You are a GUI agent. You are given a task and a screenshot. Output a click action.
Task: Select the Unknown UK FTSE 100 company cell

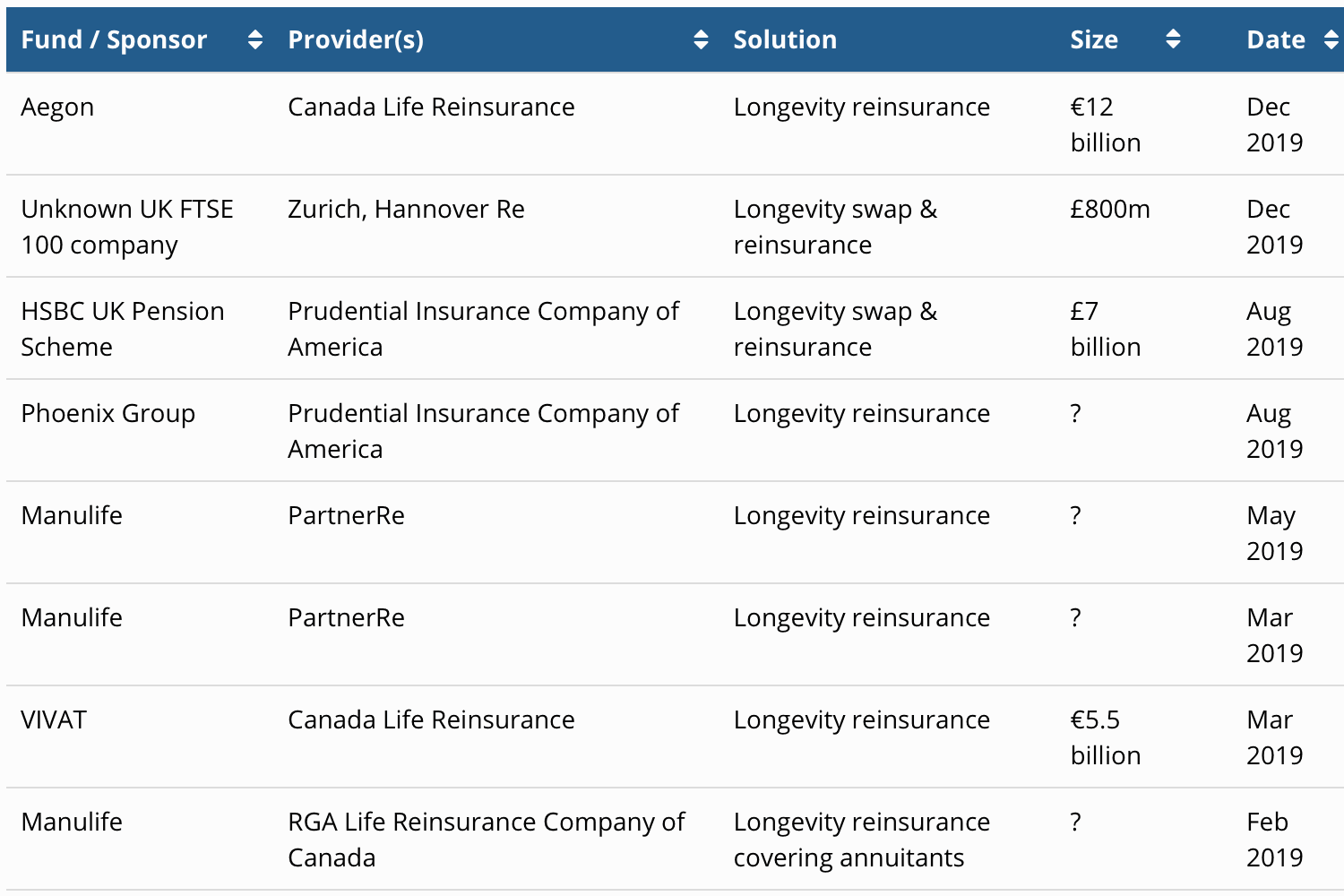click(x=126, y=227)
